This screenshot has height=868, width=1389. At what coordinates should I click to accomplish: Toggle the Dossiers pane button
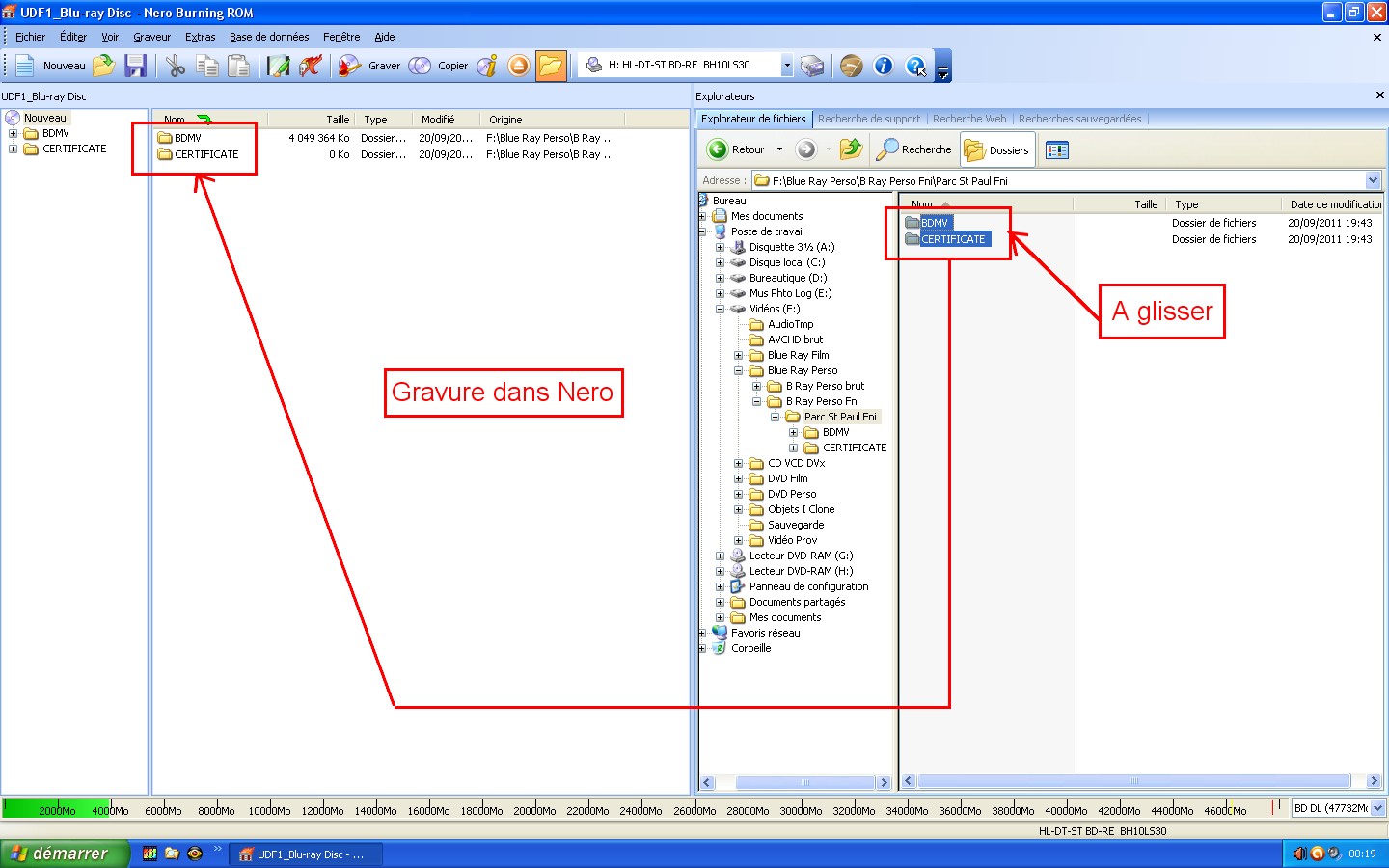[997, 149]
